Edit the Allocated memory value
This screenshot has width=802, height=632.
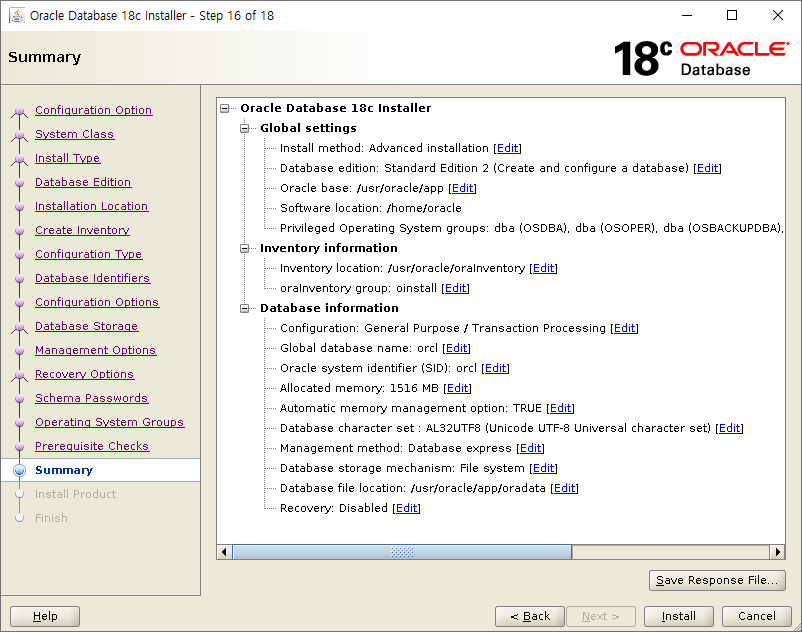[x=457, y=388]
